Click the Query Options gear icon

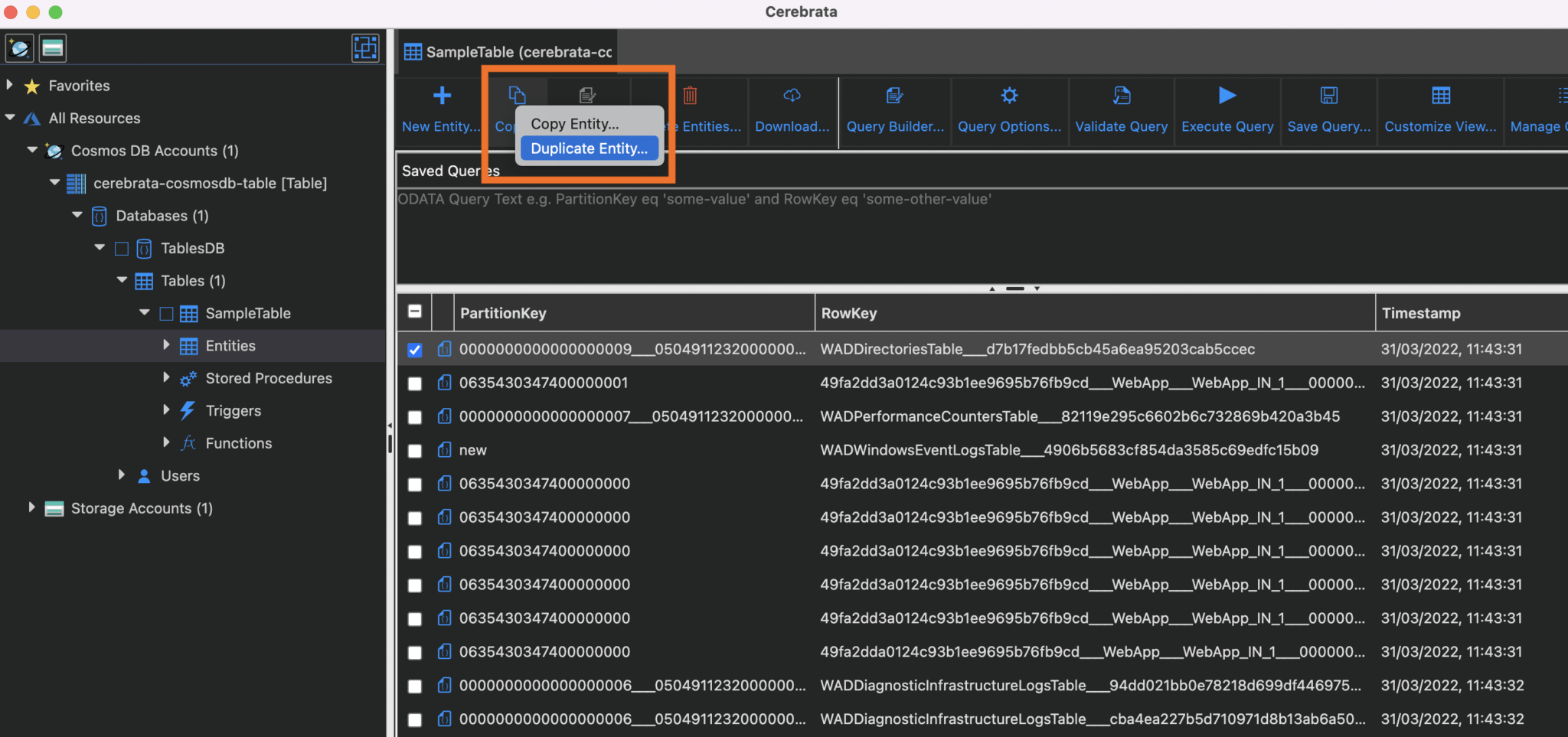pos(1009,95)
